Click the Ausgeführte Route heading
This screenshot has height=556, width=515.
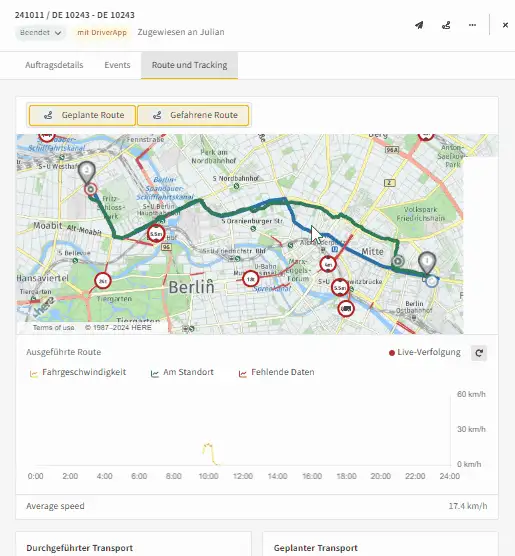tap(63, 352)
